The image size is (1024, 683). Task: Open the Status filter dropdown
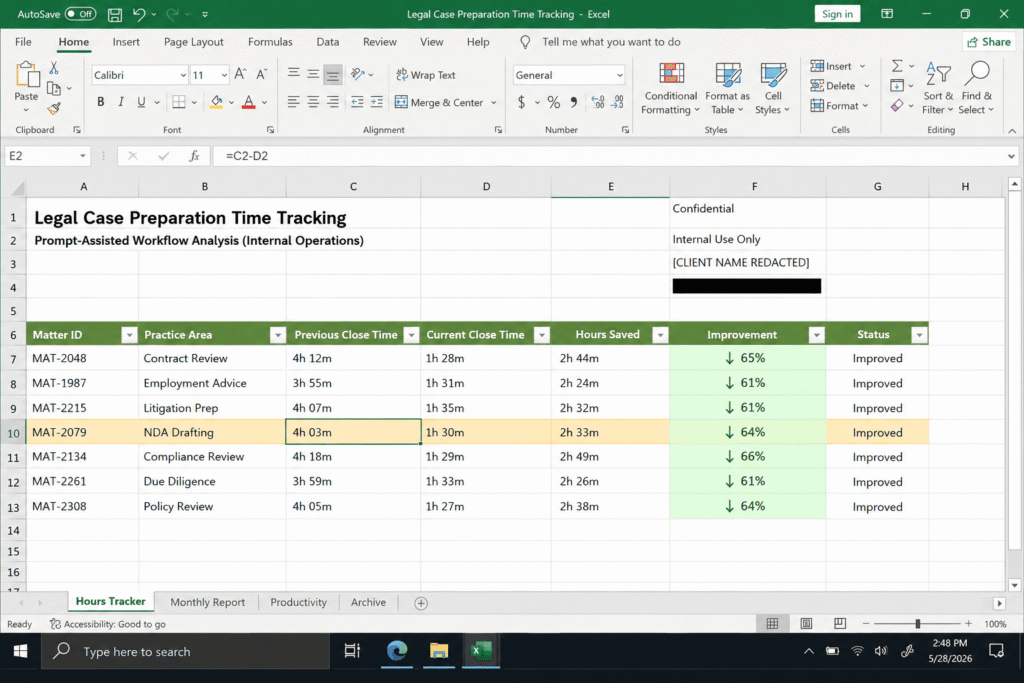pos(919,335)
